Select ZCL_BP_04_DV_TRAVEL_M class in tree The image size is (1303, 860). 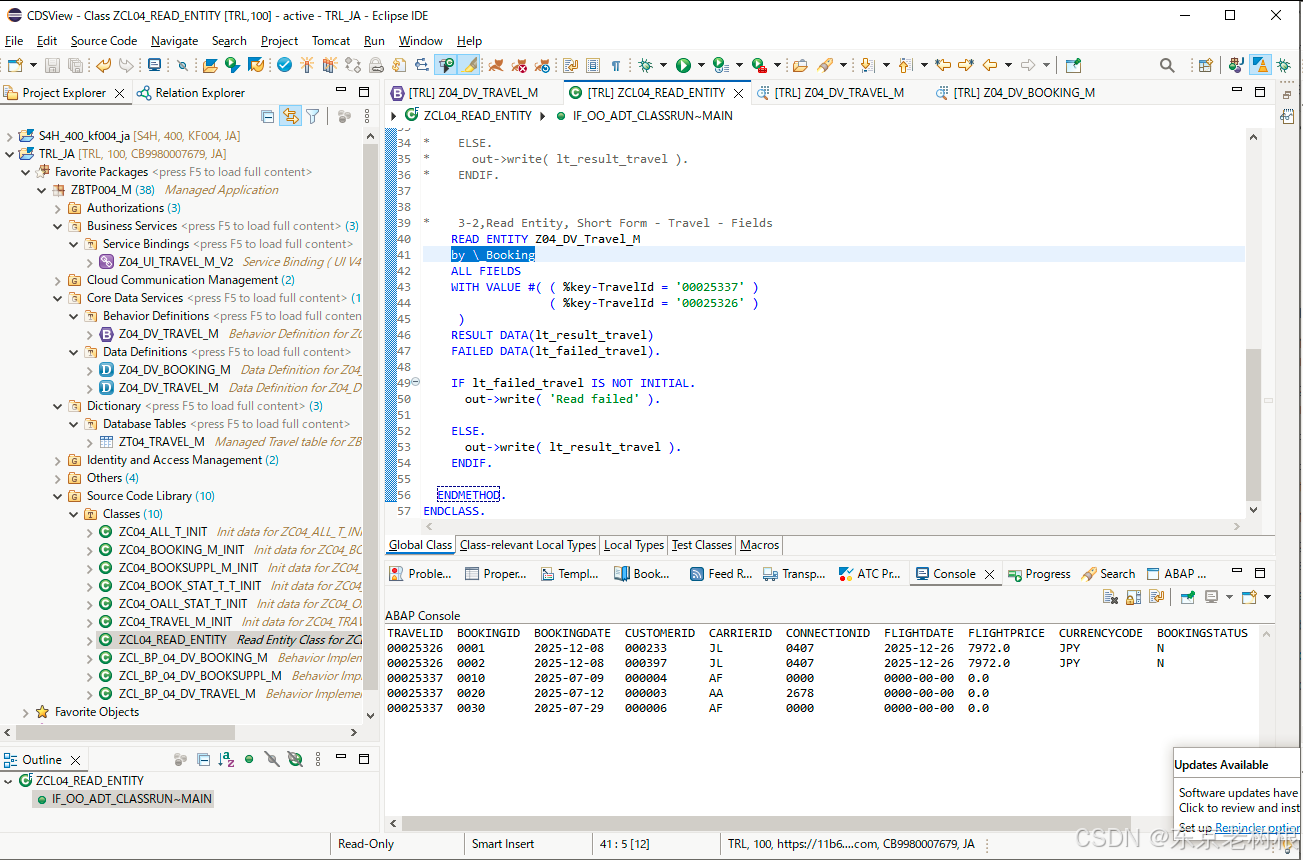(x=186, y=694)
